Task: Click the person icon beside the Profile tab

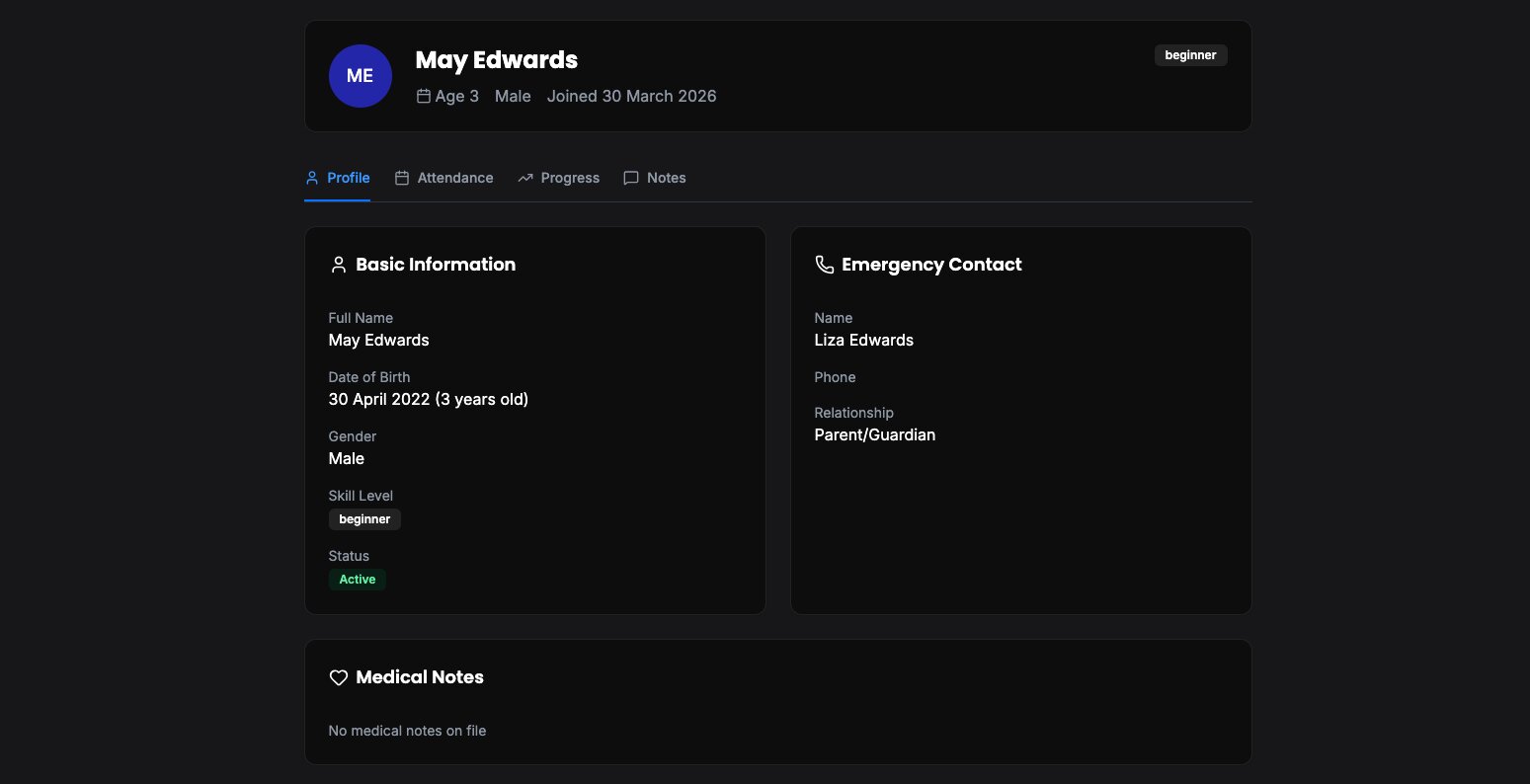Action: (312, 178)
